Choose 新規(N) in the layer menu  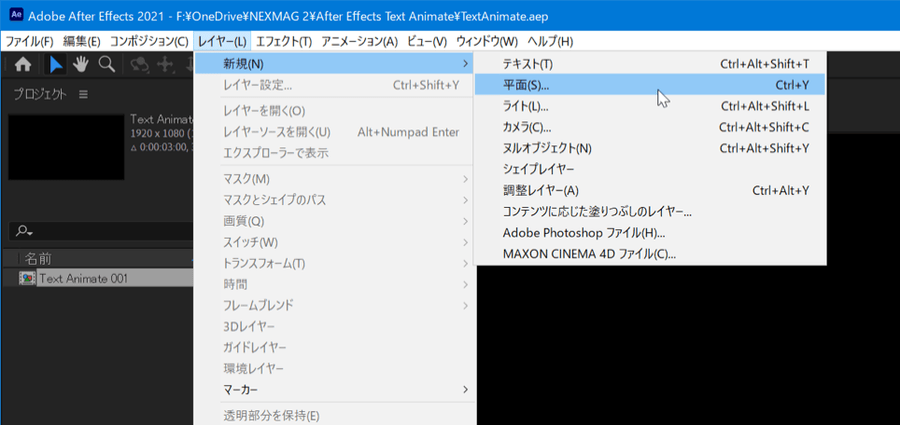point(334,63)
